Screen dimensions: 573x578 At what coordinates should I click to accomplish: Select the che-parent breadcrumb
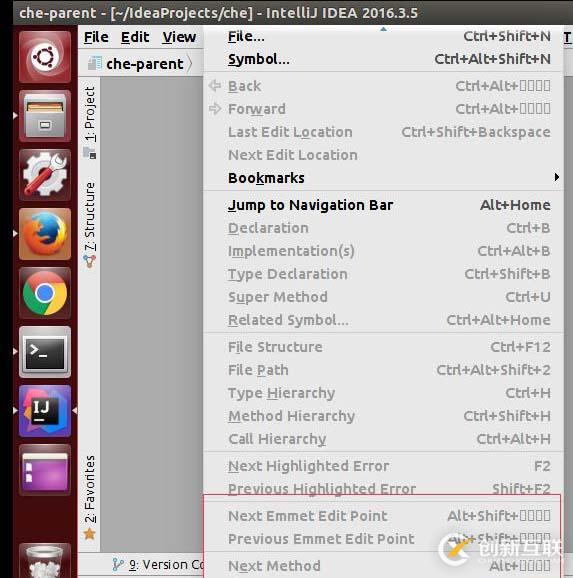coord(145,64)
